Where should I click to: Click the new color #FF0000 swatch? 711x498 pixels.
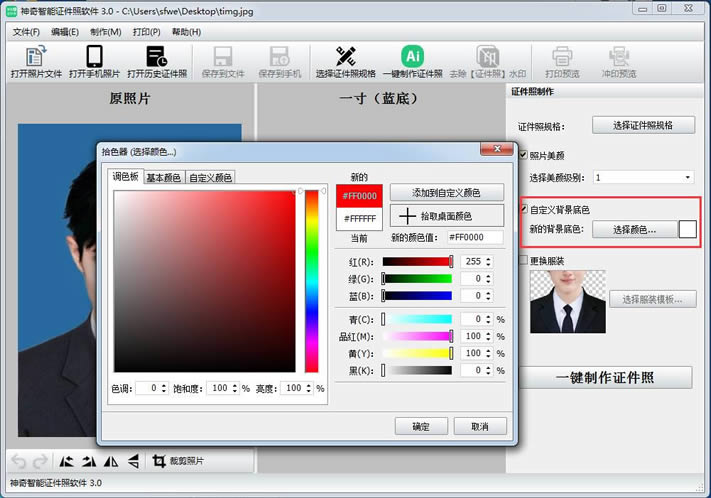coord(359,196)
